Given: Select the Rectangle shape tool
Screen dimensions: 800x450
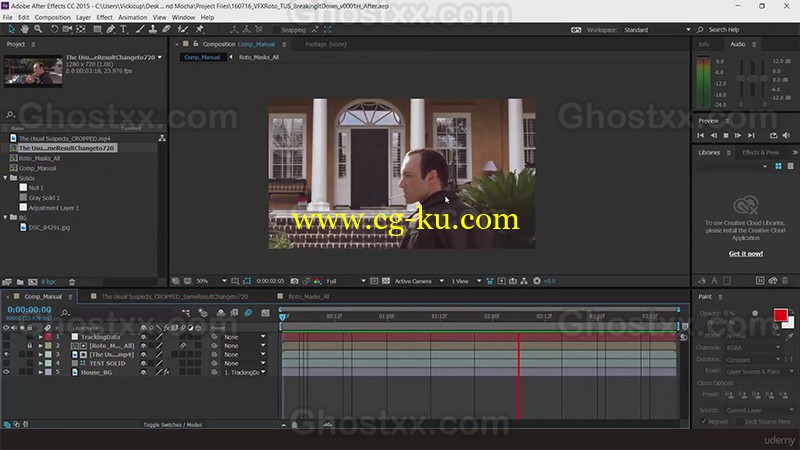Looking at the screenshot, I should click(97, 30).
